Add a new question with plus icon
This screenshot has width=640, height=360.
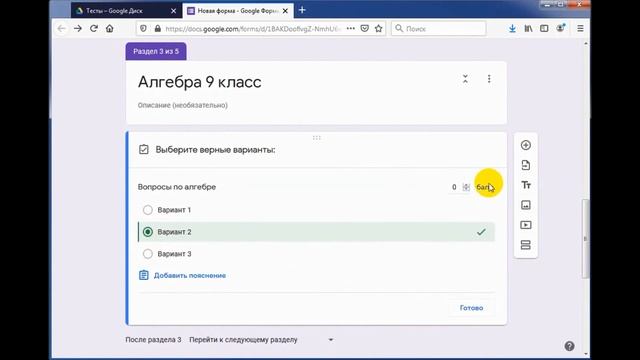pos(526,145)
